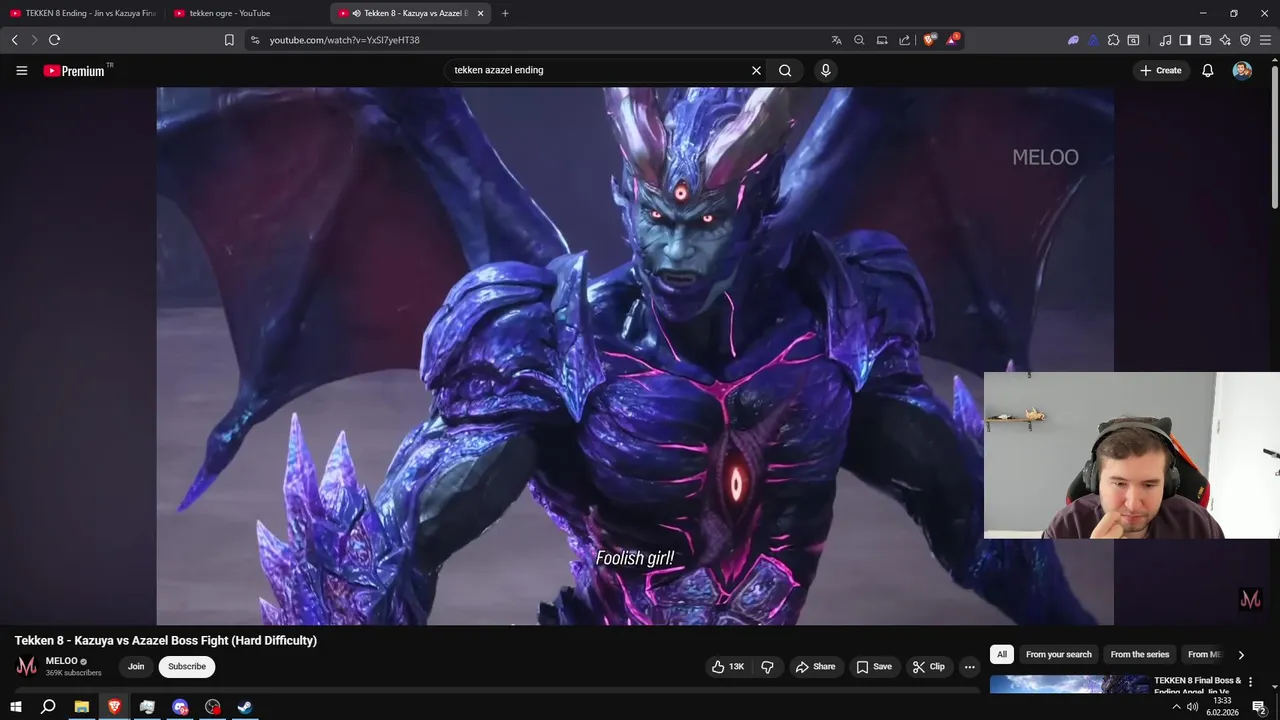The width and height of the screenshot is (1280, 720).
Task: Open File Explorer from the taskbar
Action: [82, 707]
